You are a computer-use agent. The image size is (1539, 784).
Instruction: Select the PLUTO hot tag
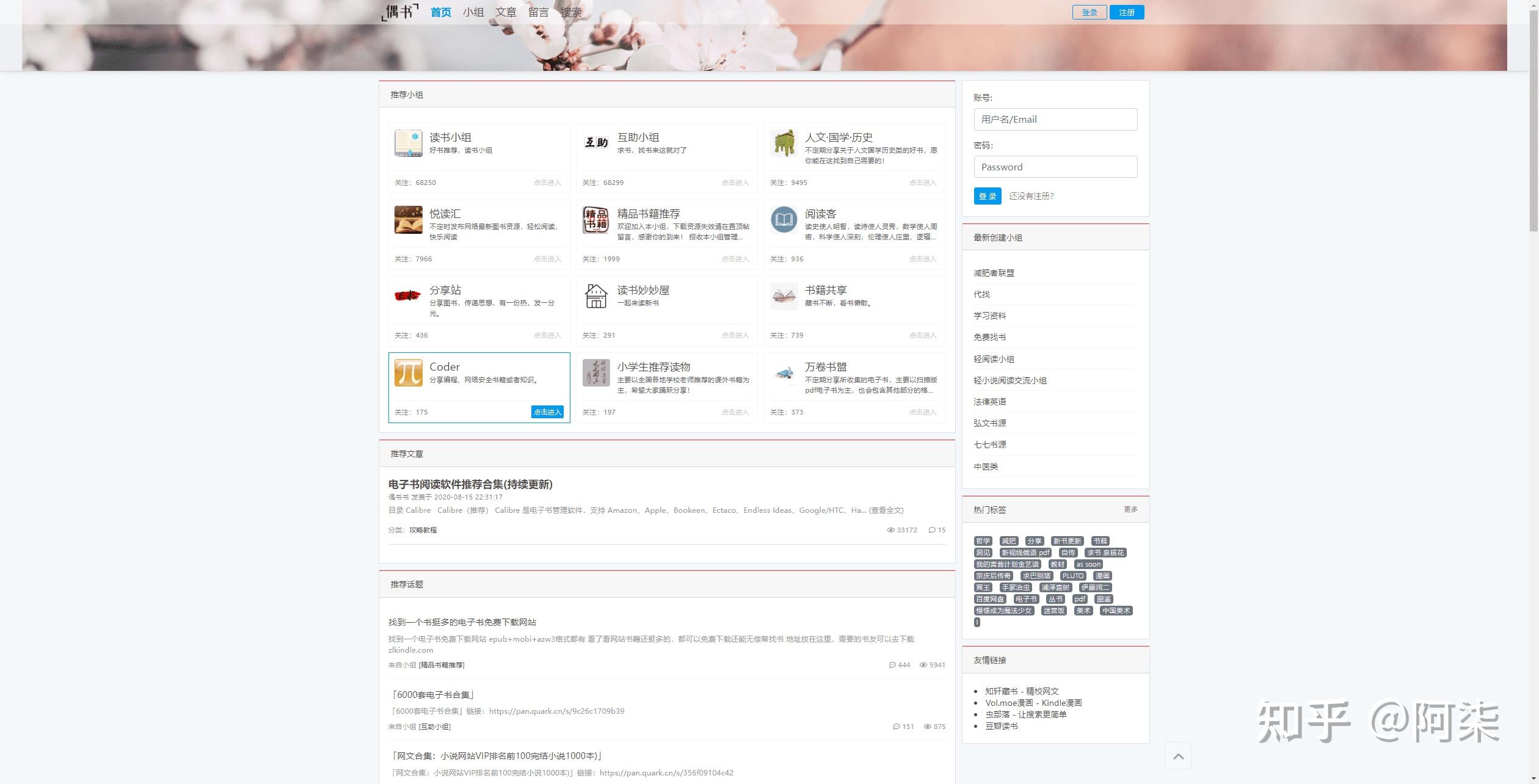[1073, 575]
